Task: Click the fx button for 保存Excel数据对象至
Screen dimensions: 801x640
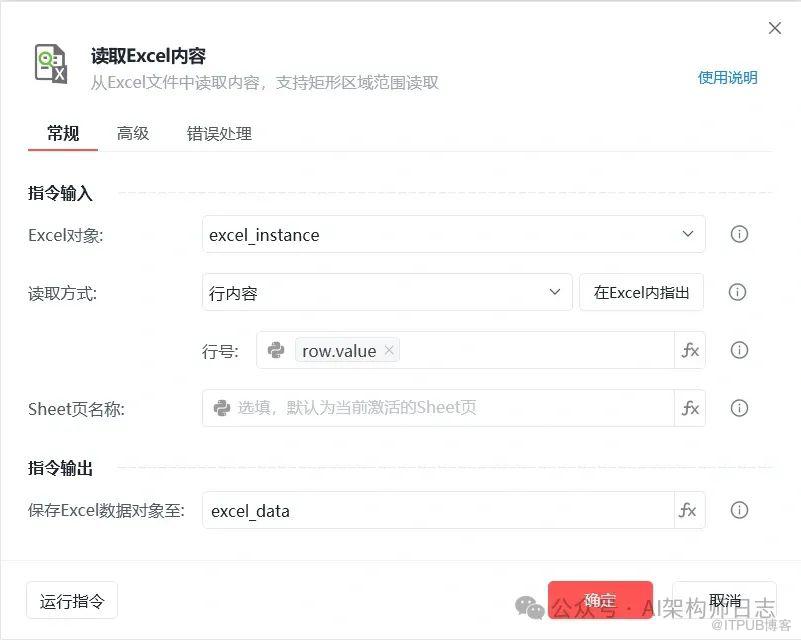Action: [690, 510]
